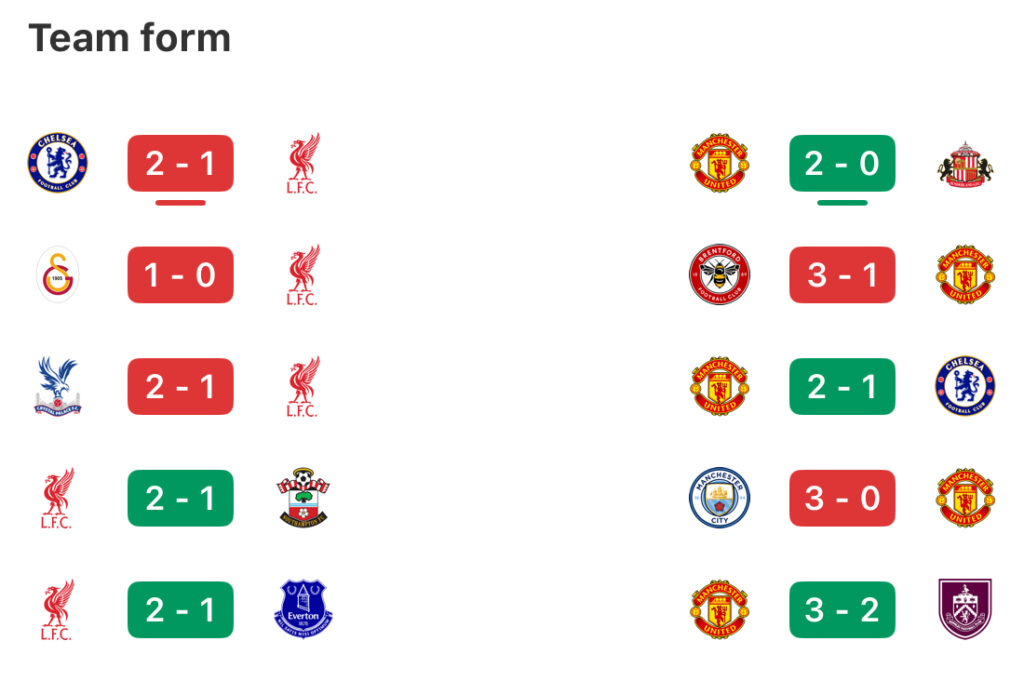The width and height of the screenshot is (1024, 681).
Task: Click the Sunderland club crest
Action: (965, 163)
